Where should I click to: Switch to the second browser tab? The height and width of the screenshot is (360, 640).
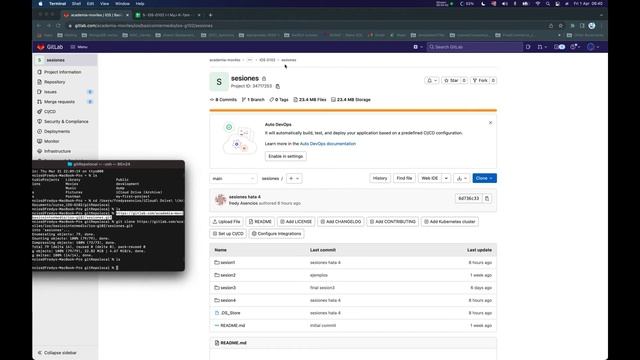pos(167,15)
